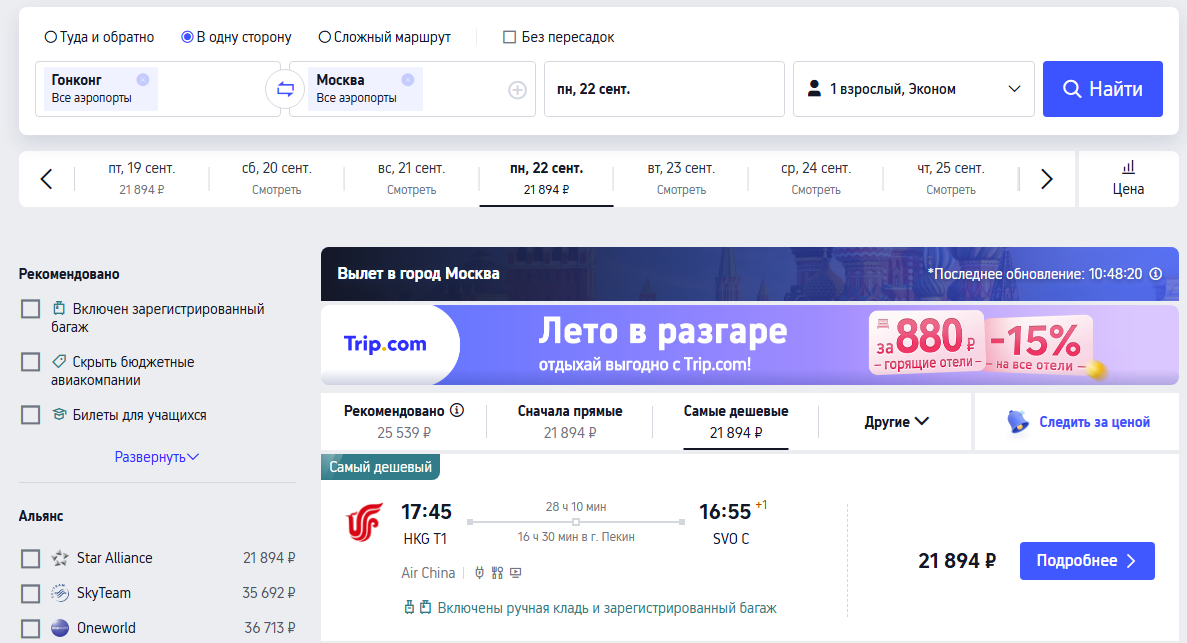Click the 16:55 arrival time

(x=724, y=512)
